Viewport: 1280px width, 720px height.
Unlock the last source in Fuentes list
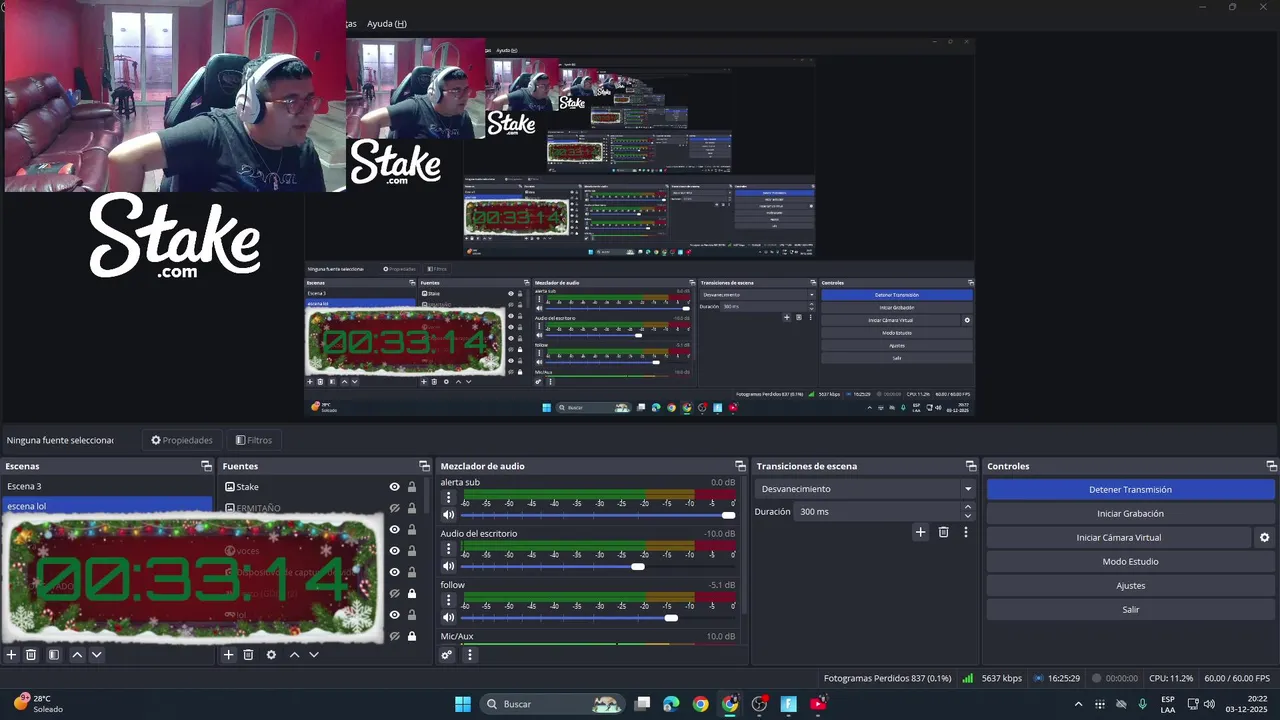pos(411,636)
